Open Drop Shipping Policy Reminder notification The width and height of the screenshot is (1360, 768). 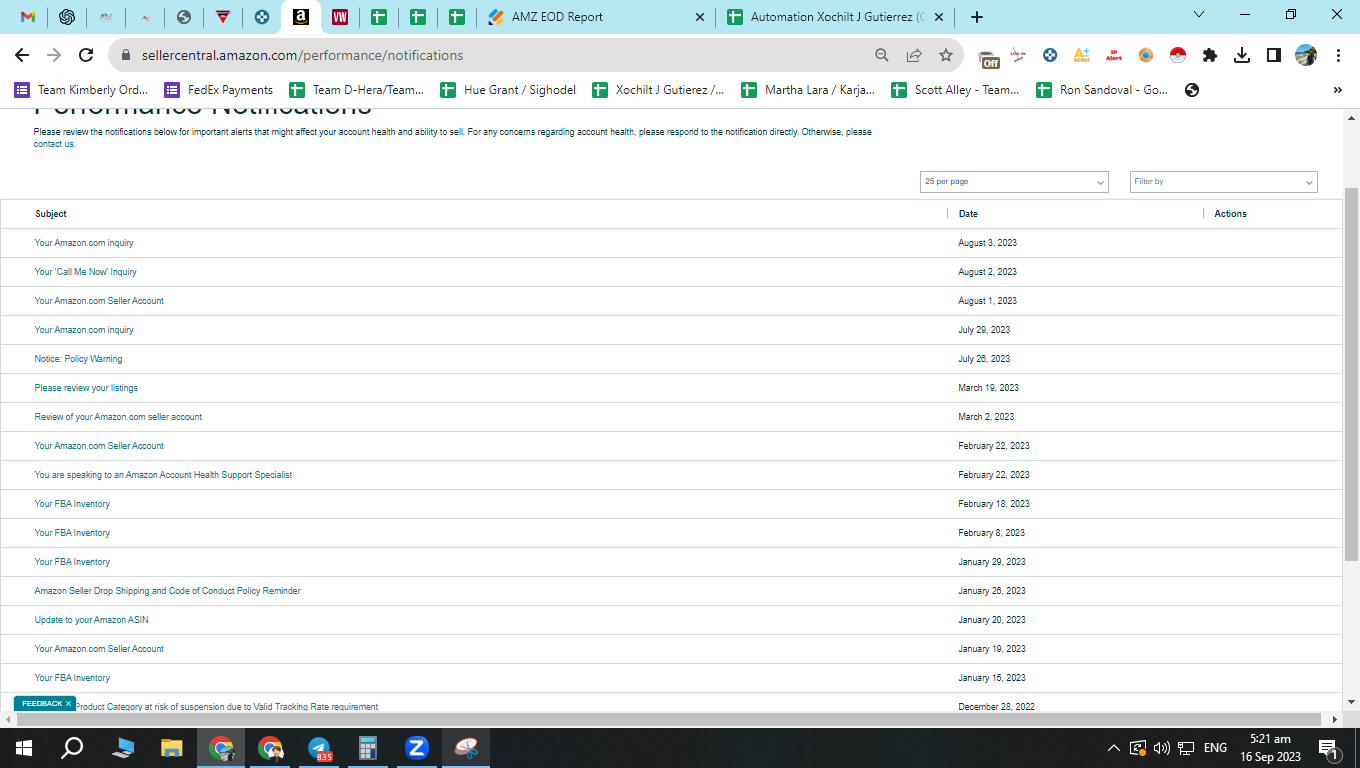tap(167, 591)
